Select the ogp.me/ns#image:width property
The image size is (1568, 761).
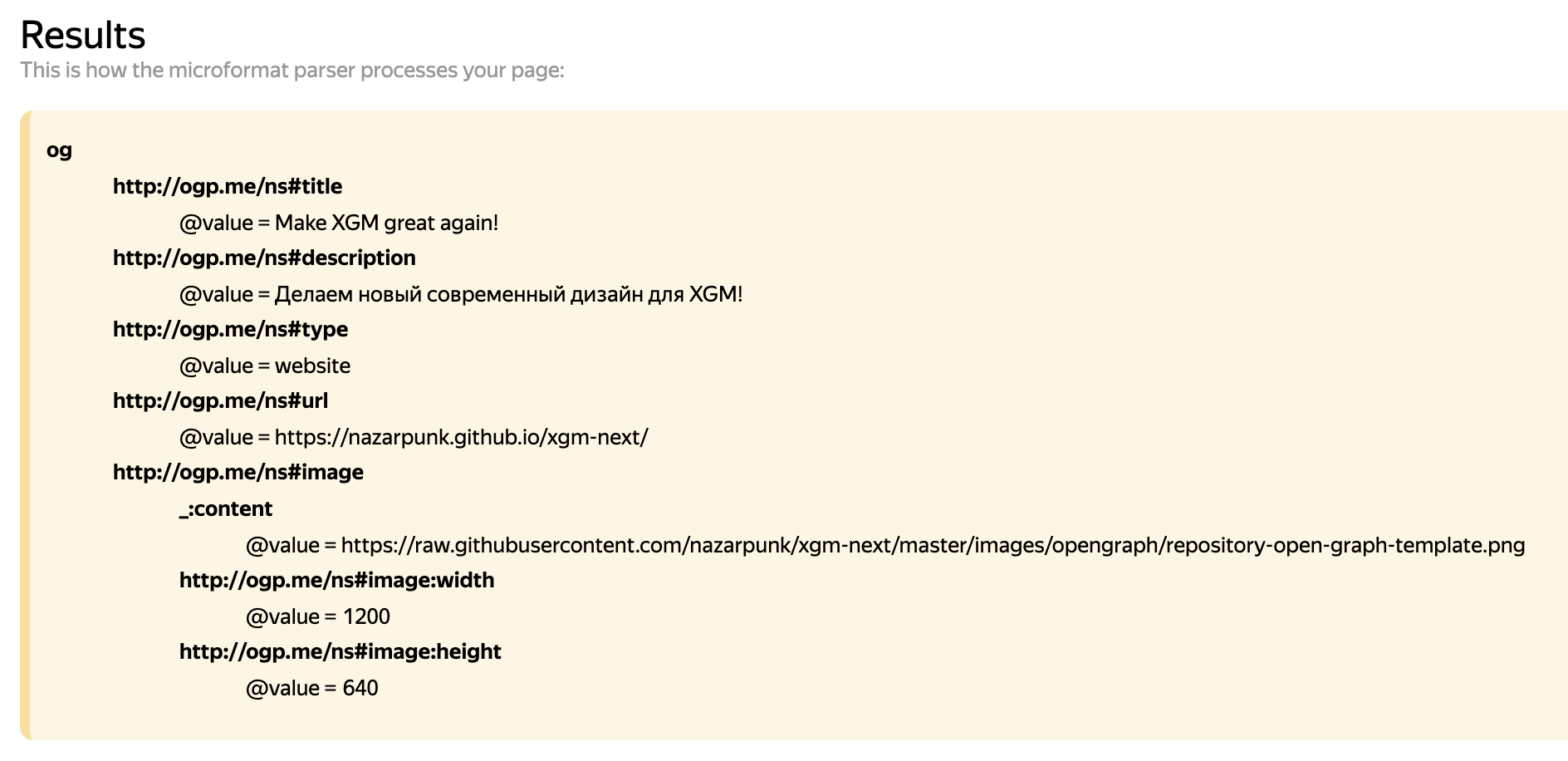click(x=336, y=580)
